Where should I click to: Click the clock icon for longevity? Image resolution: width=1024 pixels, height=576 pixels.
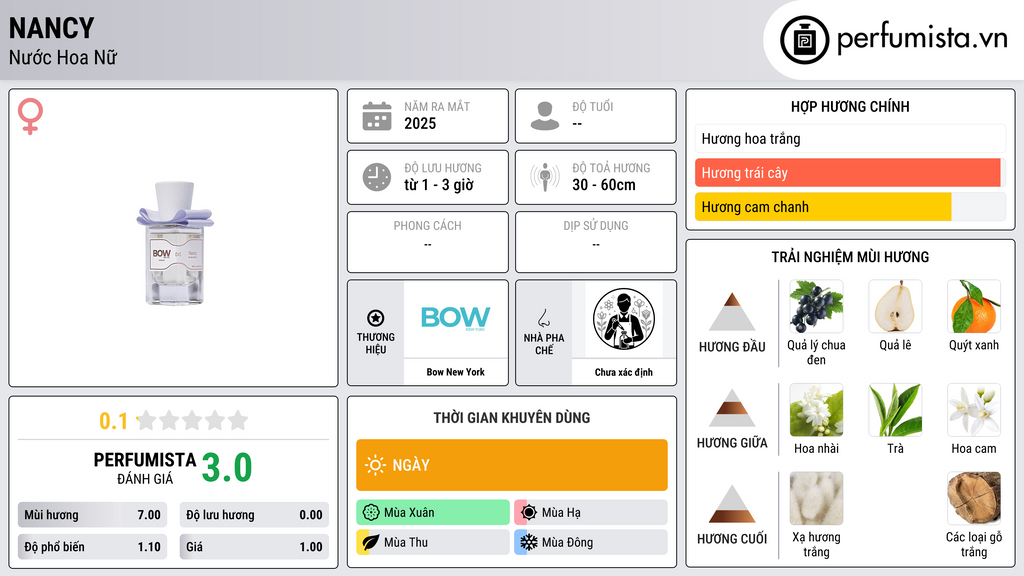[377, 177]
